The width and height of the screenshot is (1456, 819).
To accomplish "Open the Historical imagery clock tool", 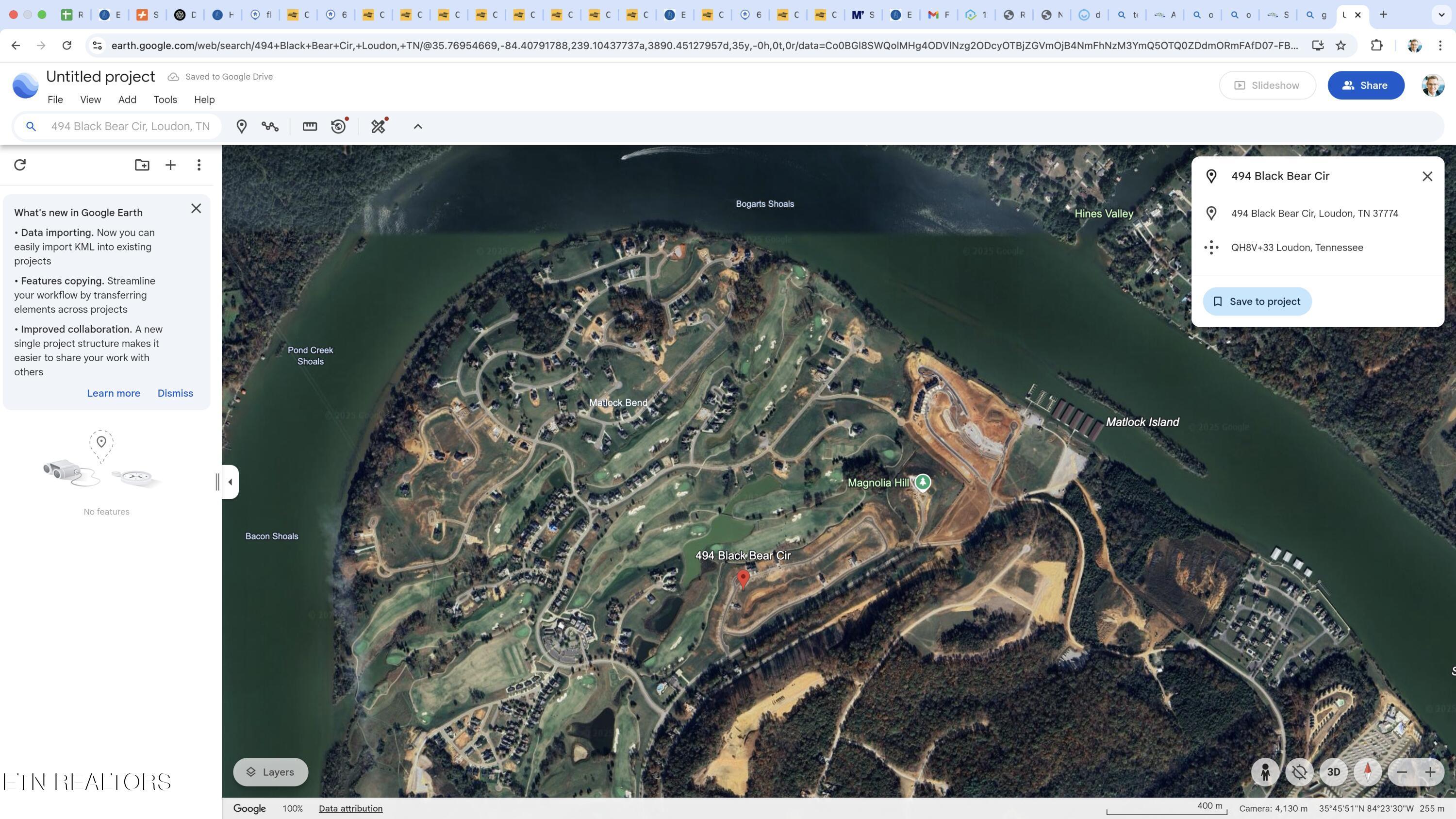I will click(x=339, y=126).
